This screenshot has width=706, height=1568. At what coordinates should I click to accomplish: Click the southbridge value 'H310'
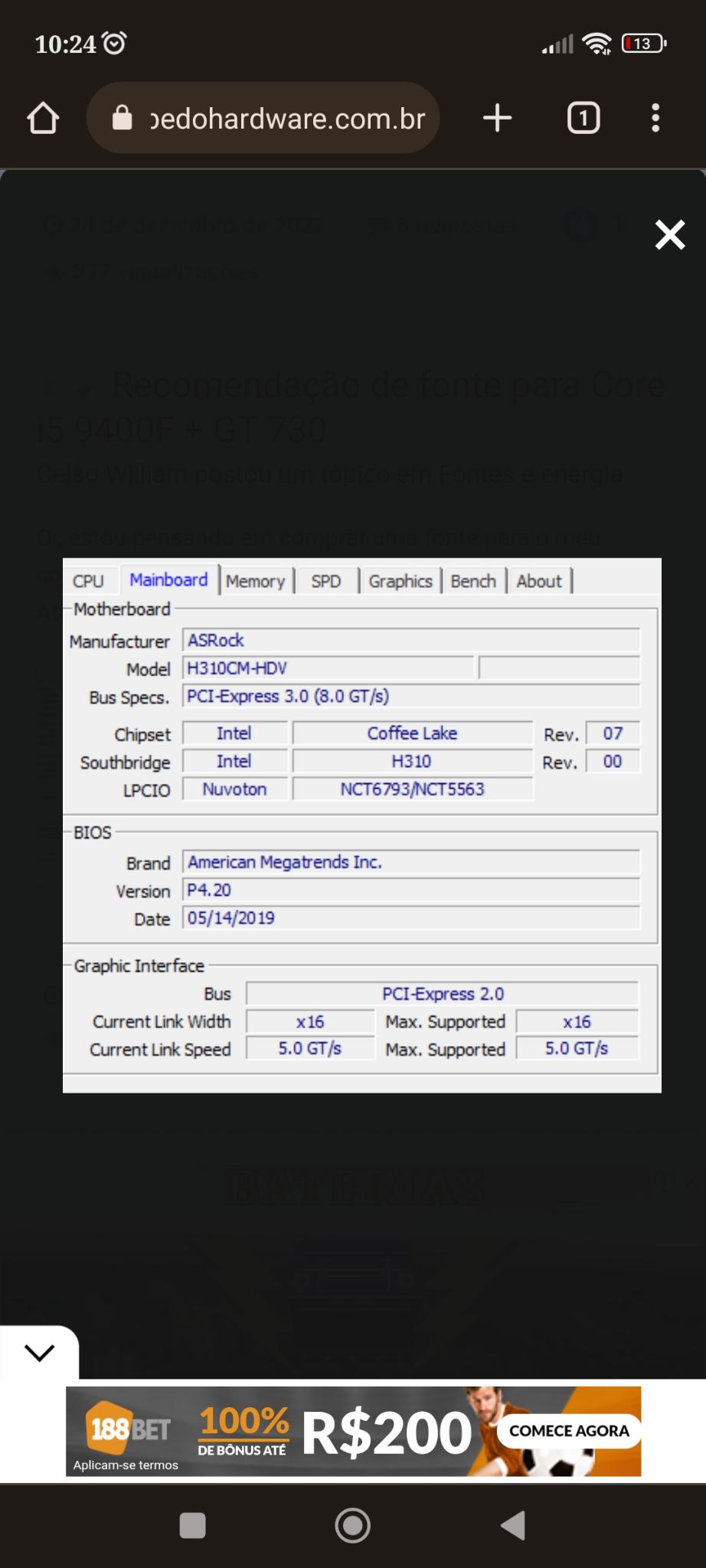pos(412,761)
